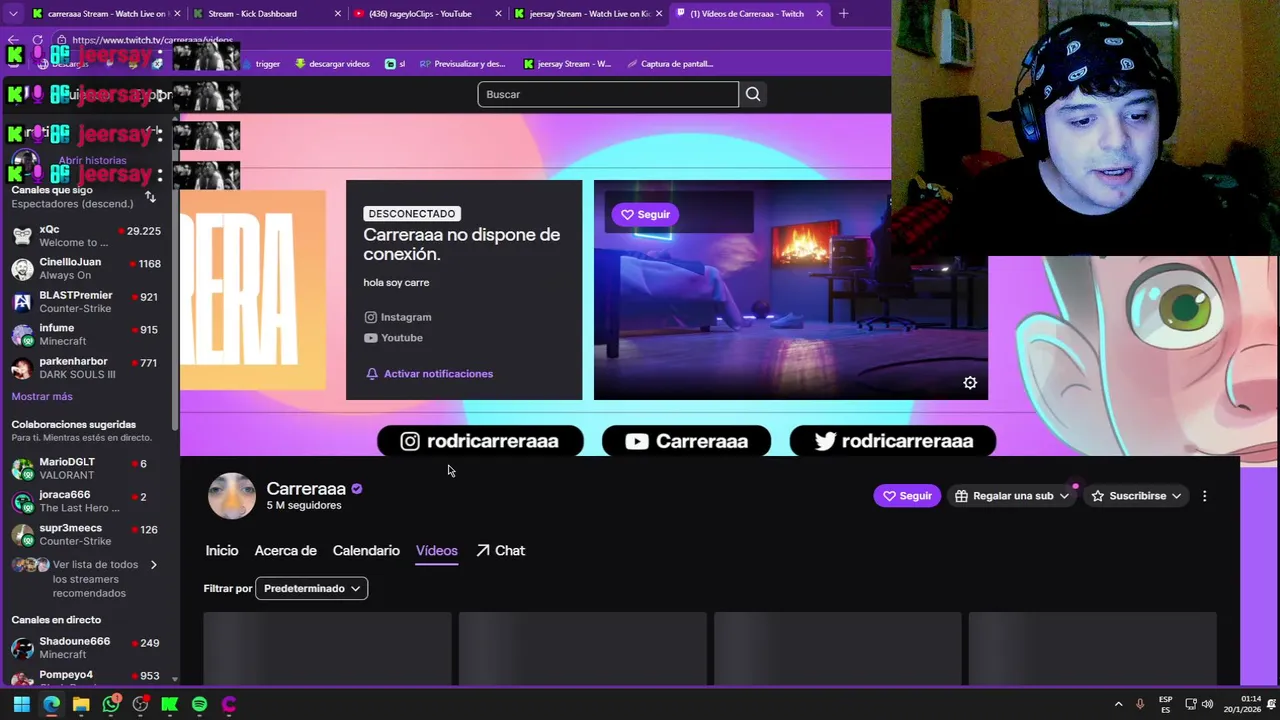Open the Suscribirse dropdown

click(x=1136, y=496)
